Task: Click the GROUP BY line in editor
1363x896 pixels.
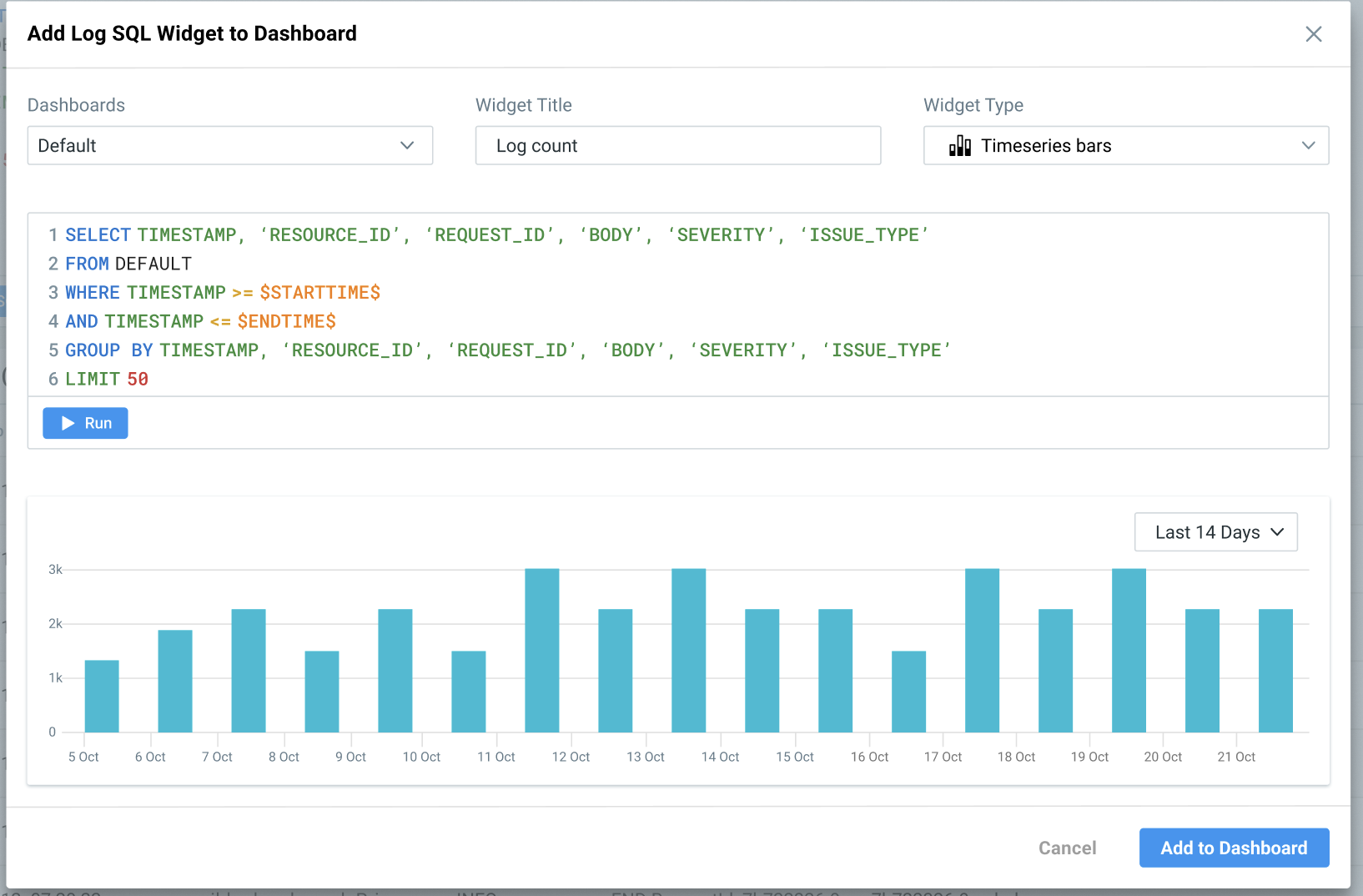Action: (508, 350)
